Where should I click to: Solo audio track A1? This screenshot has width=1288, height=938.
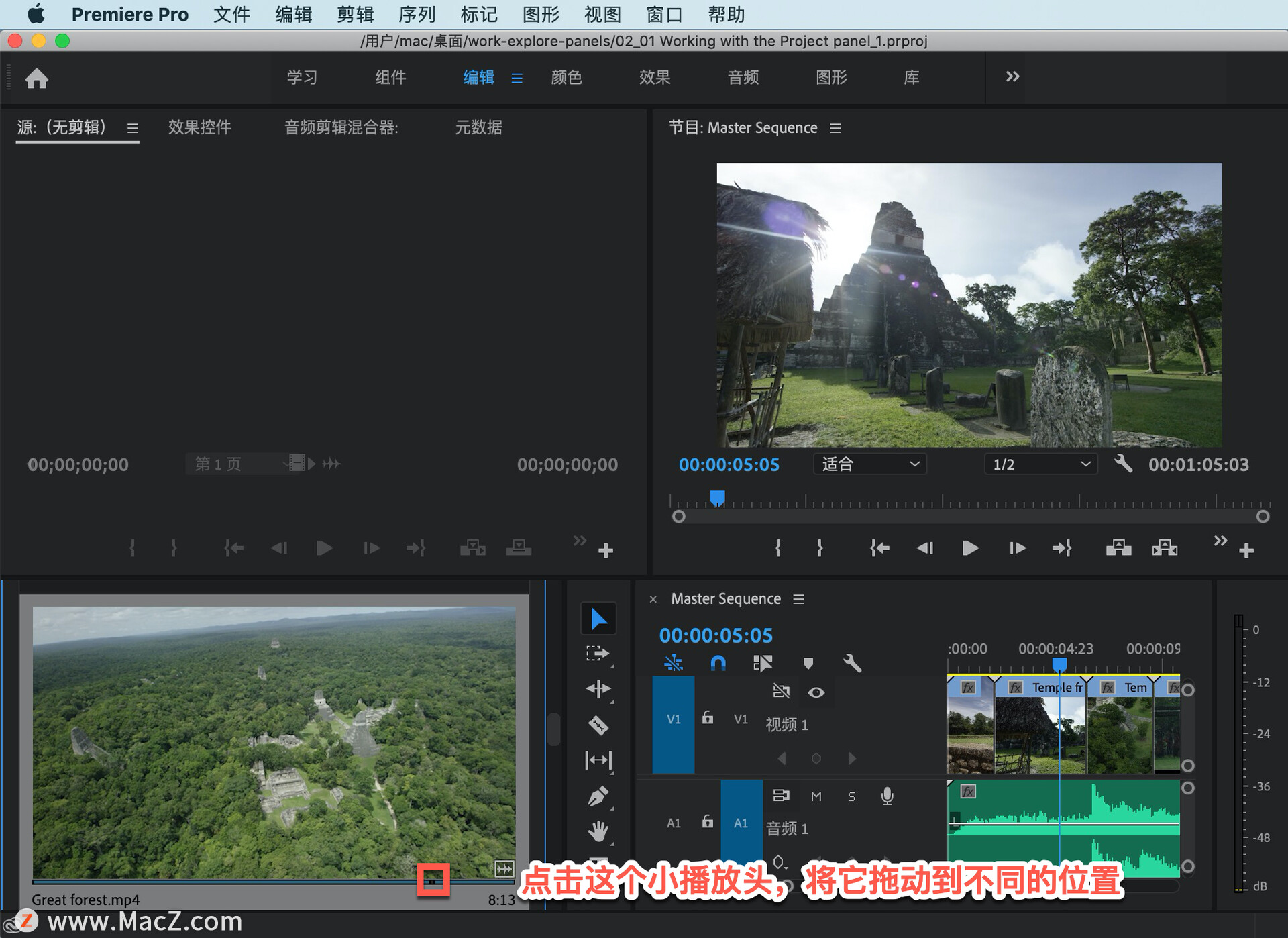click(x=851, y=796)
